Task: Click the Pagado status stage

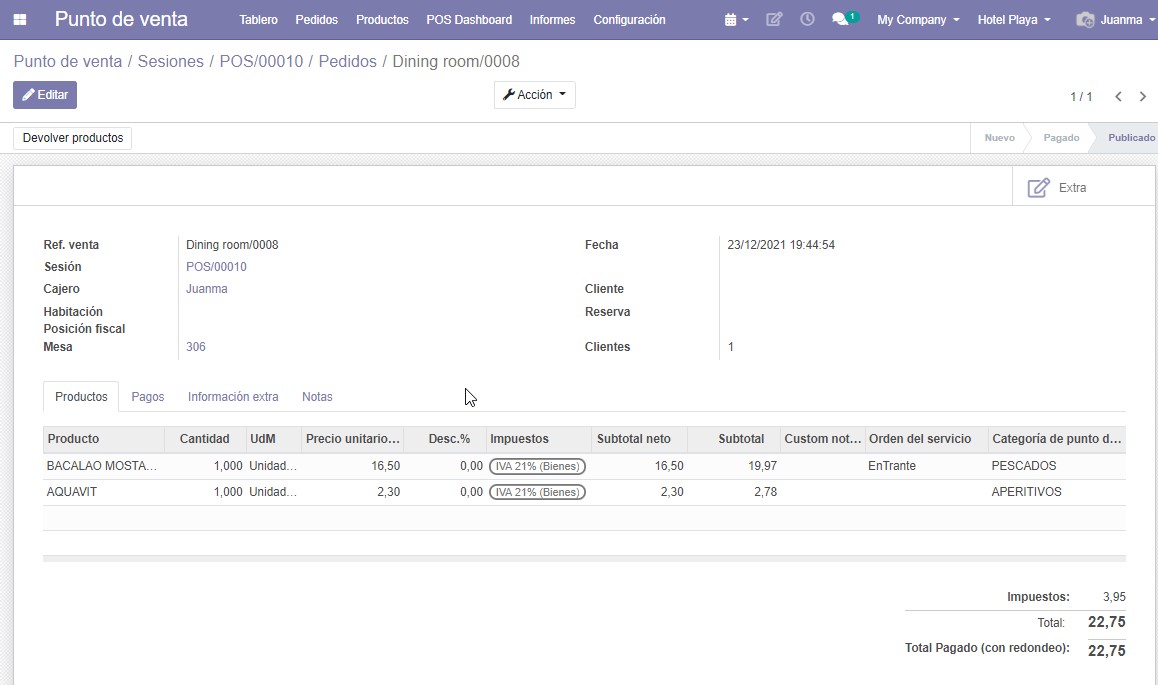Action: point(1061,138)
